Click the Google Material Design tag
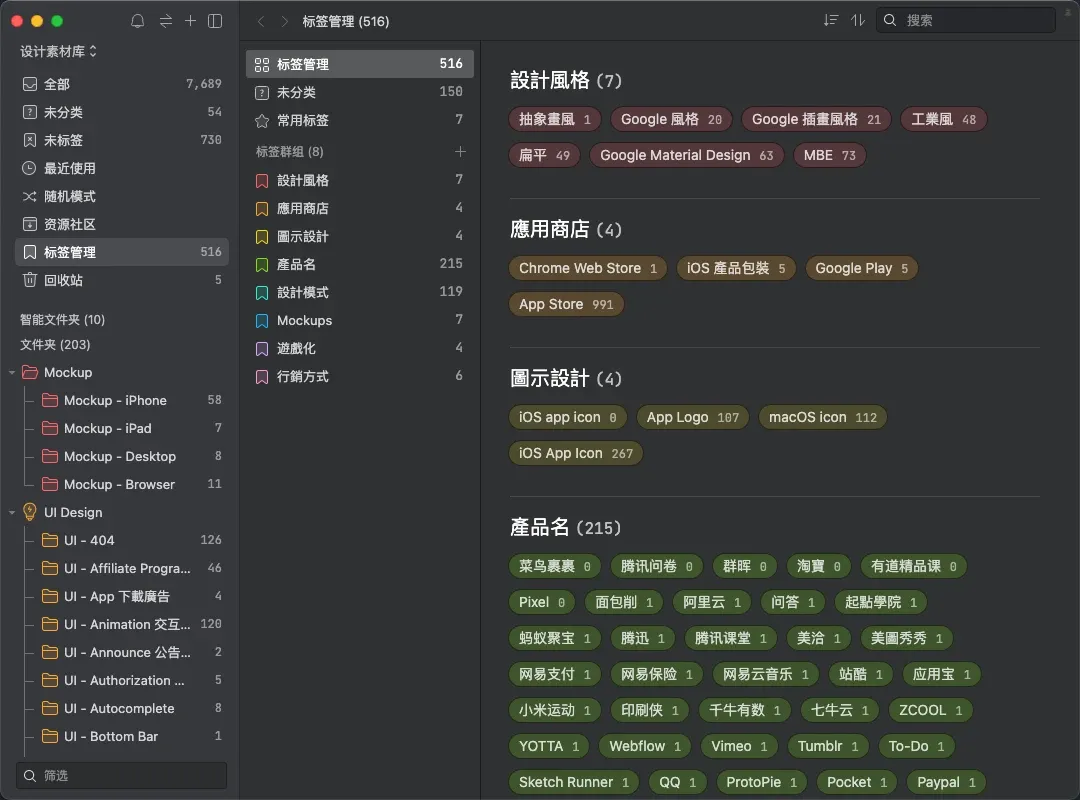The width and height of the screenshot is (1080, 800). point(686,155)
